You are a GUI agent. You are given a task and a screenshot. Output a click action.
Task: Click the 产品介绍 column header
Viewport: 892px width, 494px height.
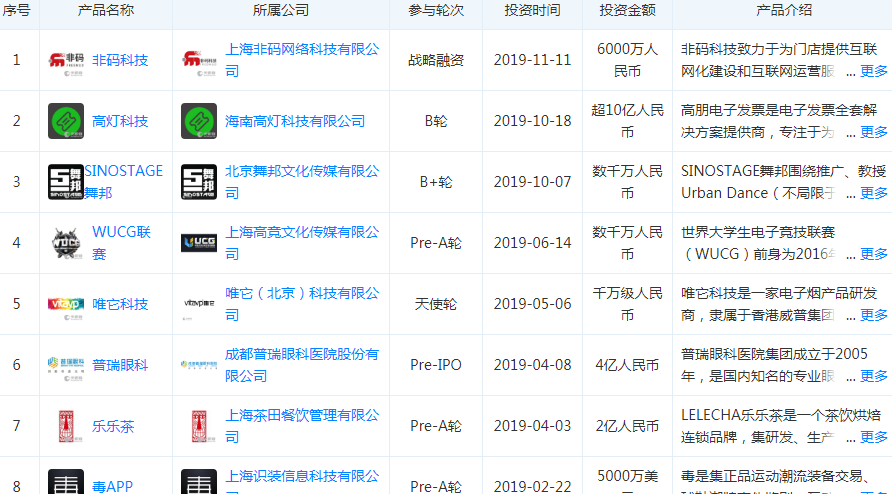783,10
